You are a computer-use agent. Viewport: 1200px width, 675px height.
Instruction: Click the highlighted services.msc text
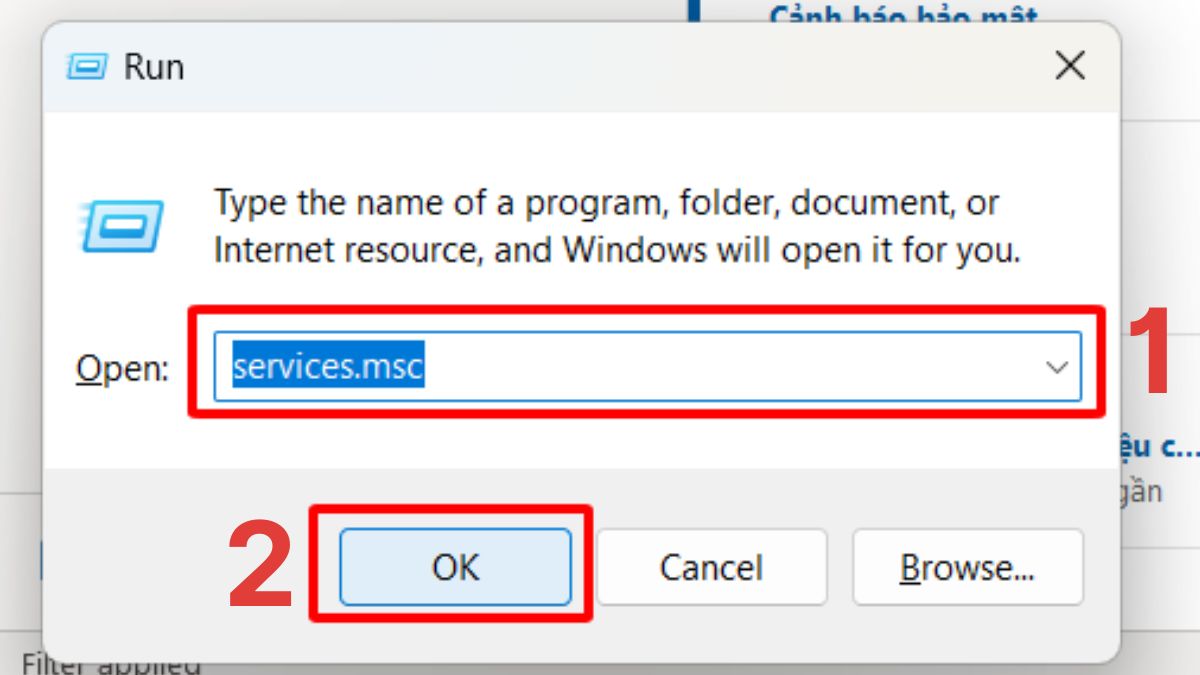click(328, 368)
